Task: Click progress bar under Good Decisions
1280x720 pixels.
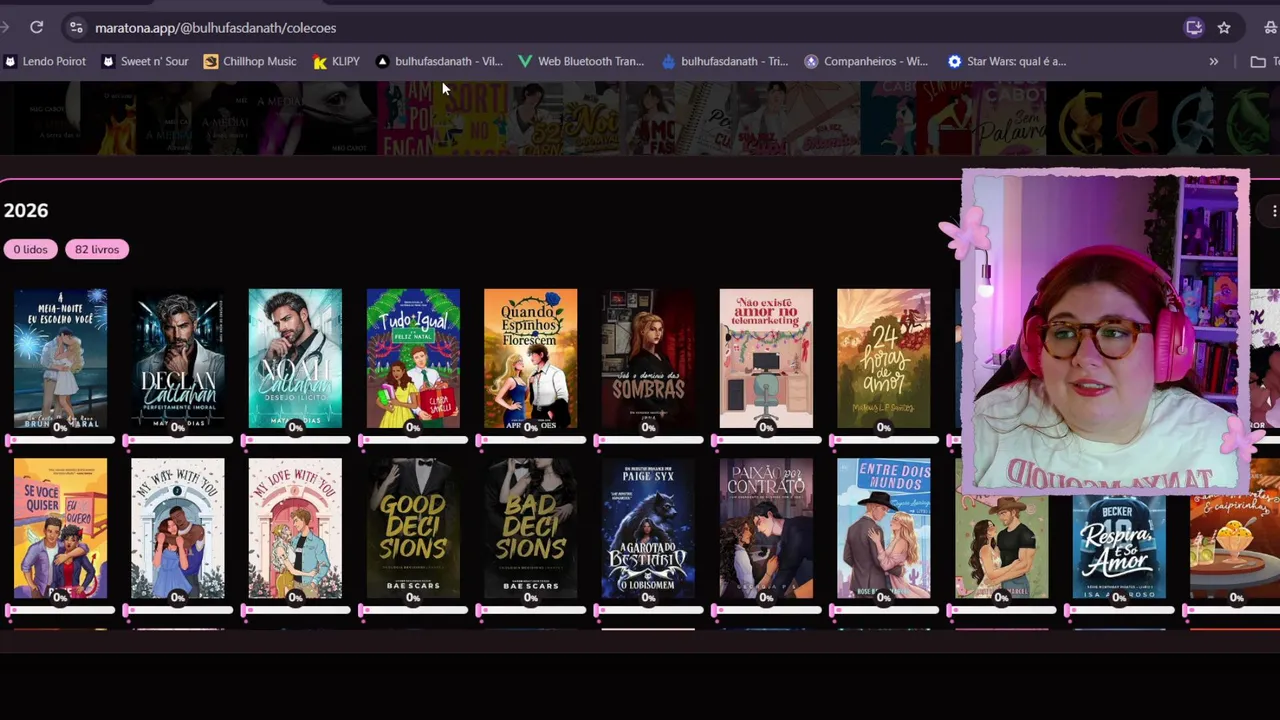Action: pos(413,610)
